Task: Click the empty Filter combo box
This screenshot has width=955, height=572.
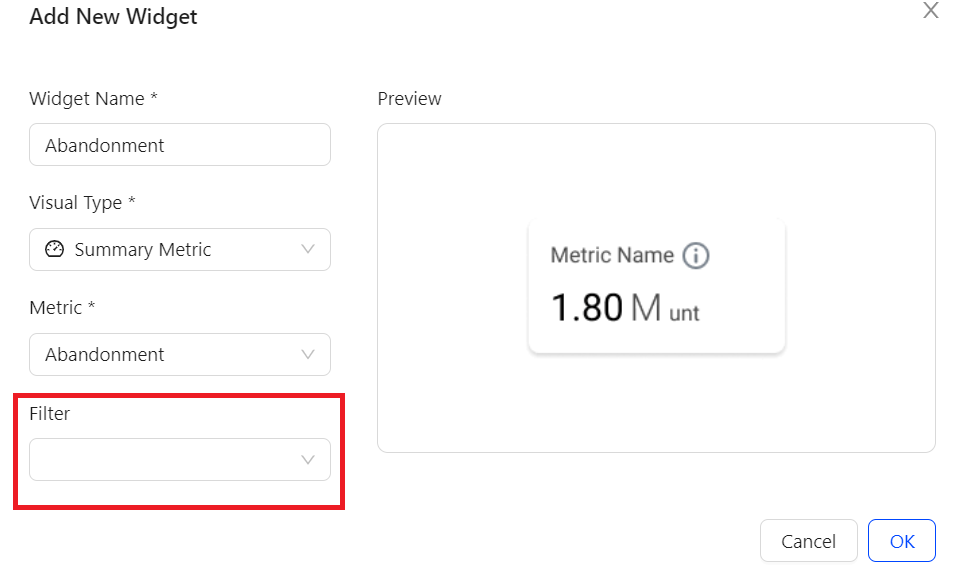Action: (x=180, y=459)
